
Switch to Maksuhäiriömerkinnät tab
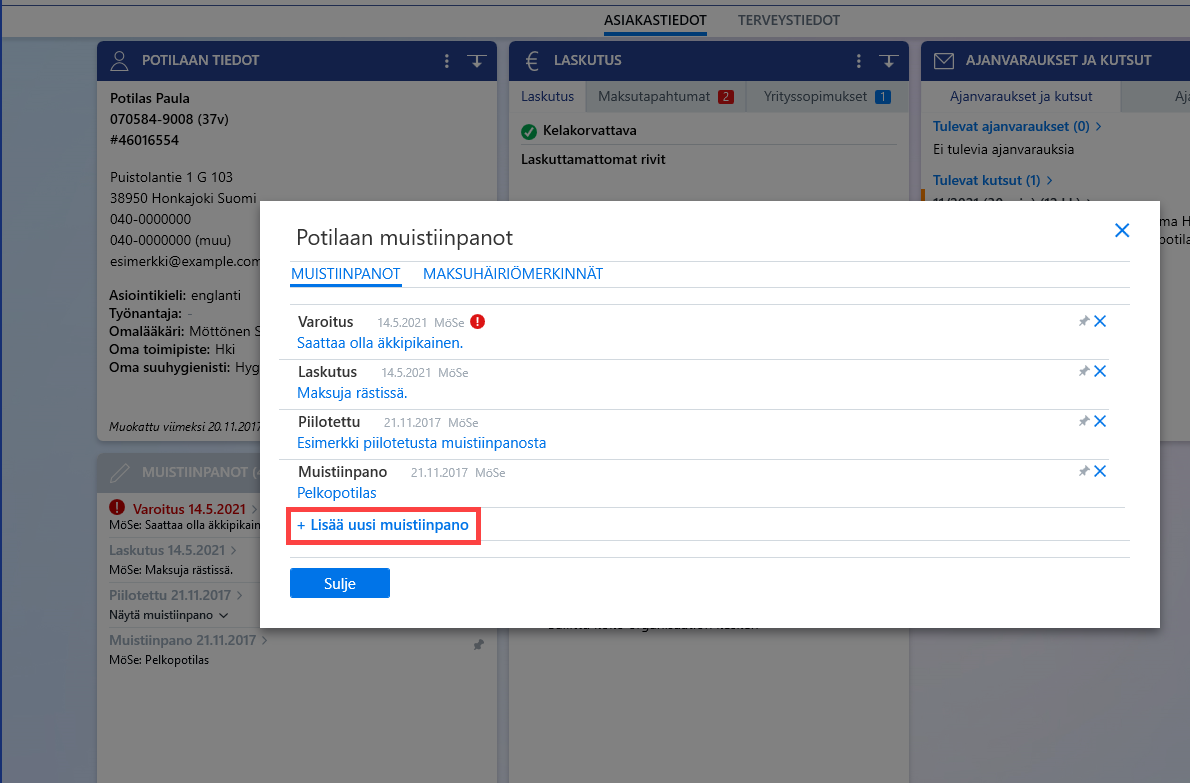click(513, 274)
